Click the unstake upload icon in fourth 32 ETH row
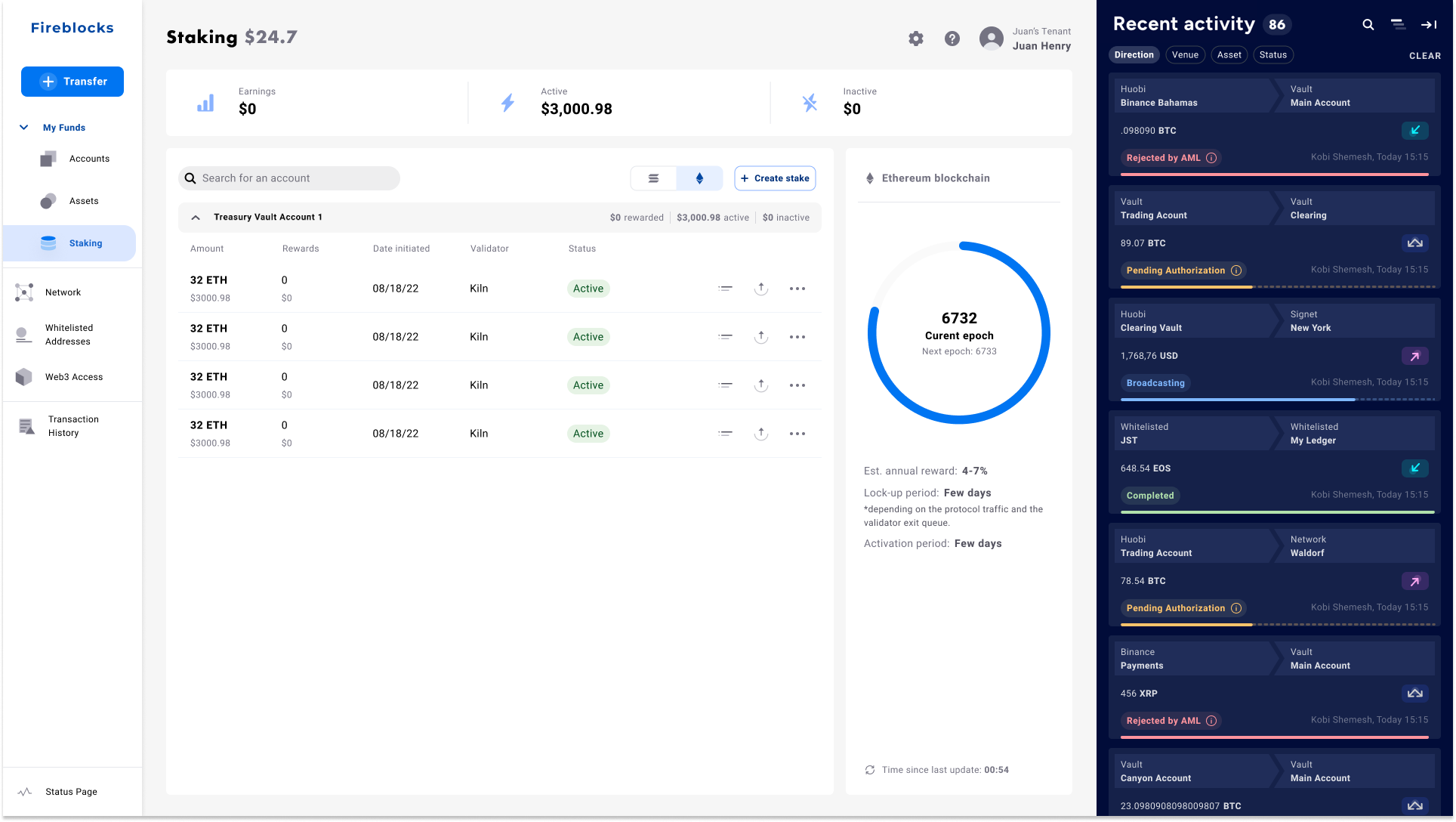The height and width of the screenshot is (822, 1456). 761,434
